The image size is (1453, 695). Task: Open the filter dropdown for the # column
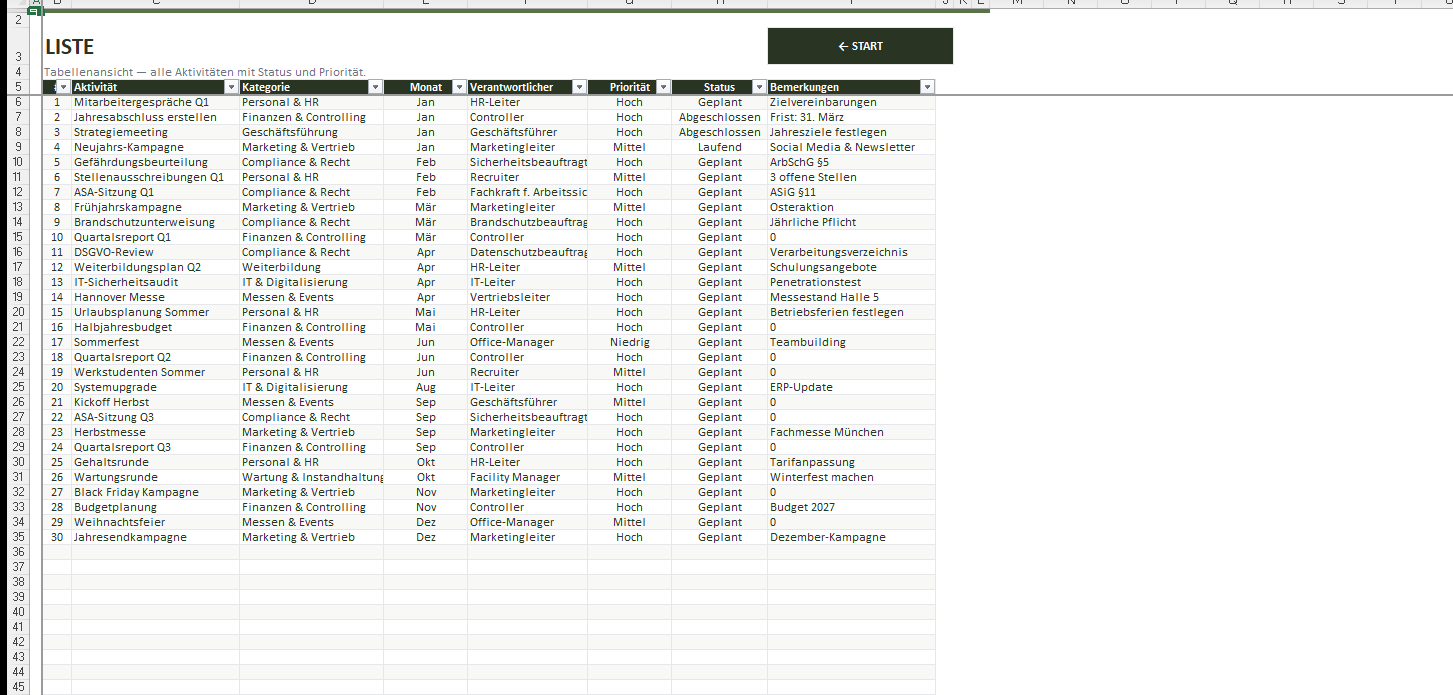pyautogui.click(x=63, y=88)
